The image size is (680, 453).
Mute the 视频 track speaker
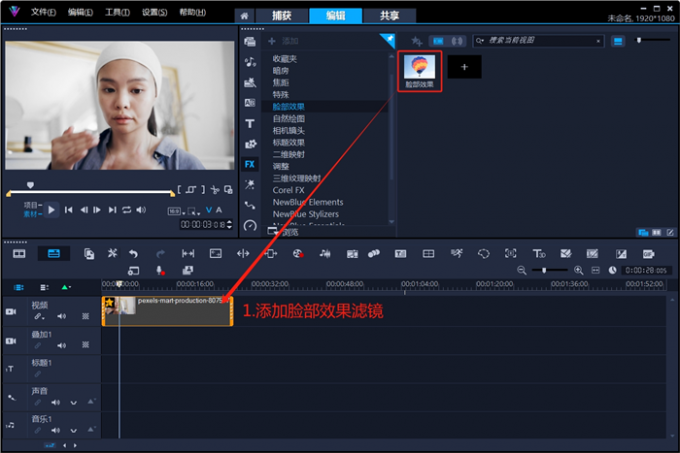point(62,316)
